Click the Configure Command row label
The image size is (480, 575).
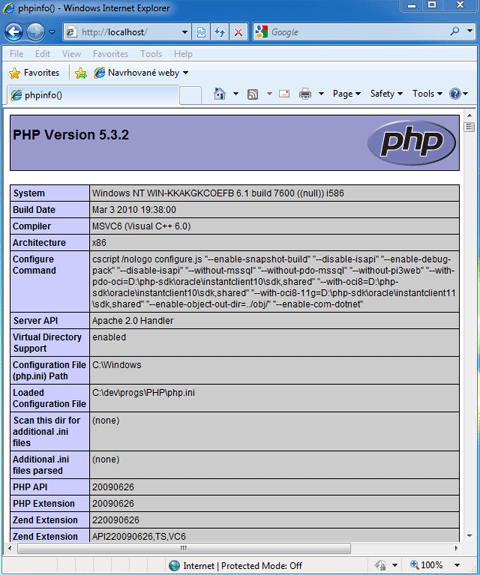34,265
